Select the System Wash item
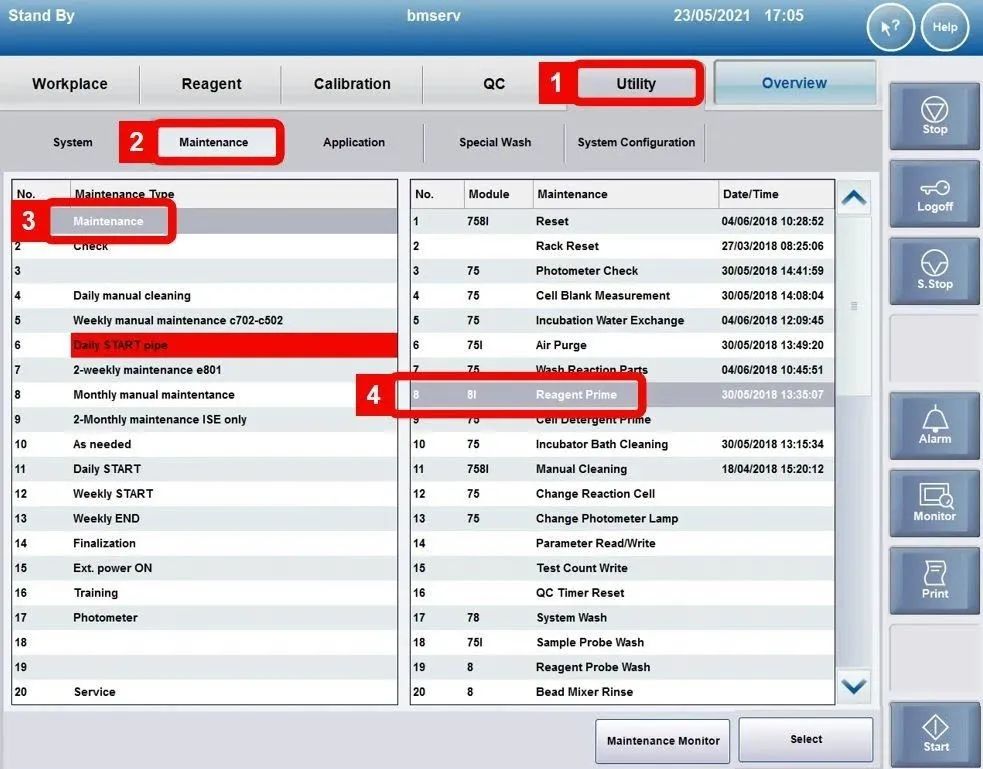This screenshot has width=983, height=769. click(x=623, y=617)
